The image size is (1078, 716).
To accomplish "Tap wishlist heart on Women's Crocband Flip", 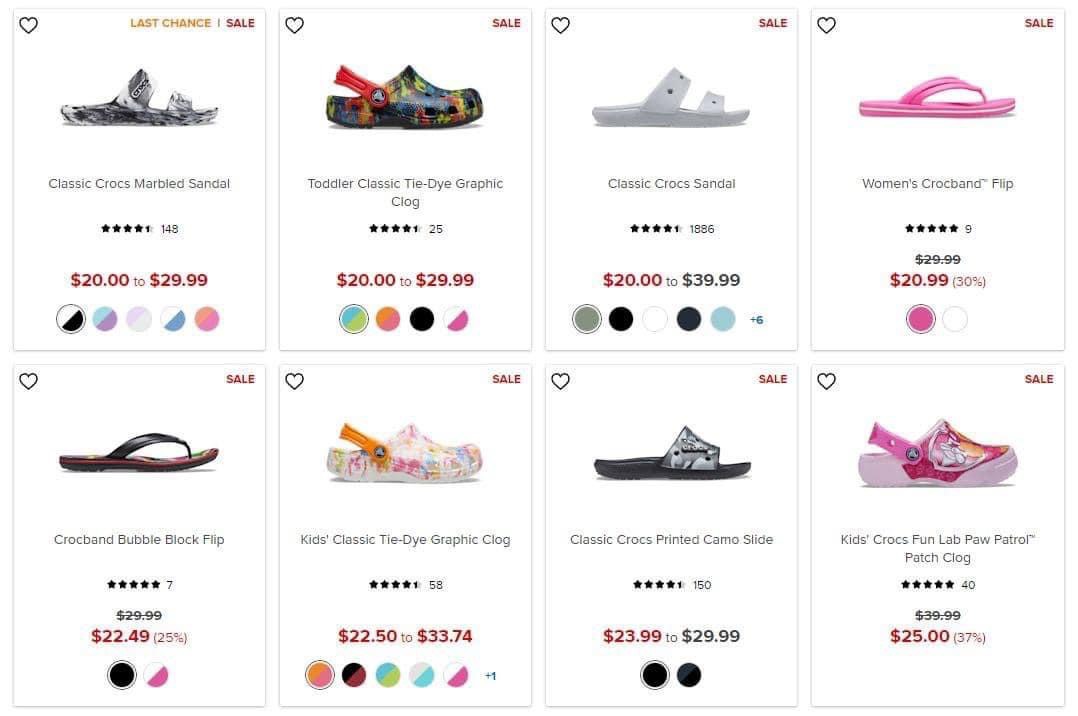I will click(827, 25).
